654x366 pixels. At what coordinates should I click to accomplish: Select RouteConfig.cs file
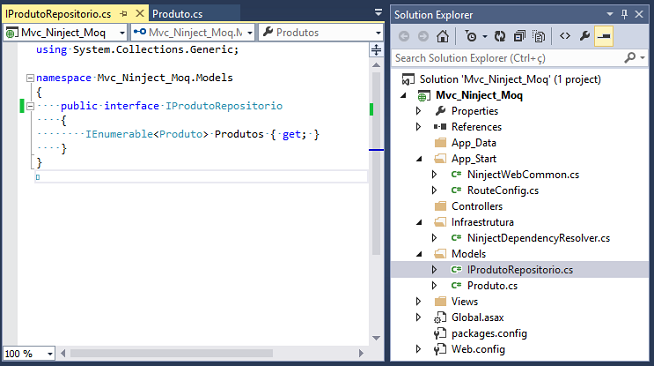point(503,191)
